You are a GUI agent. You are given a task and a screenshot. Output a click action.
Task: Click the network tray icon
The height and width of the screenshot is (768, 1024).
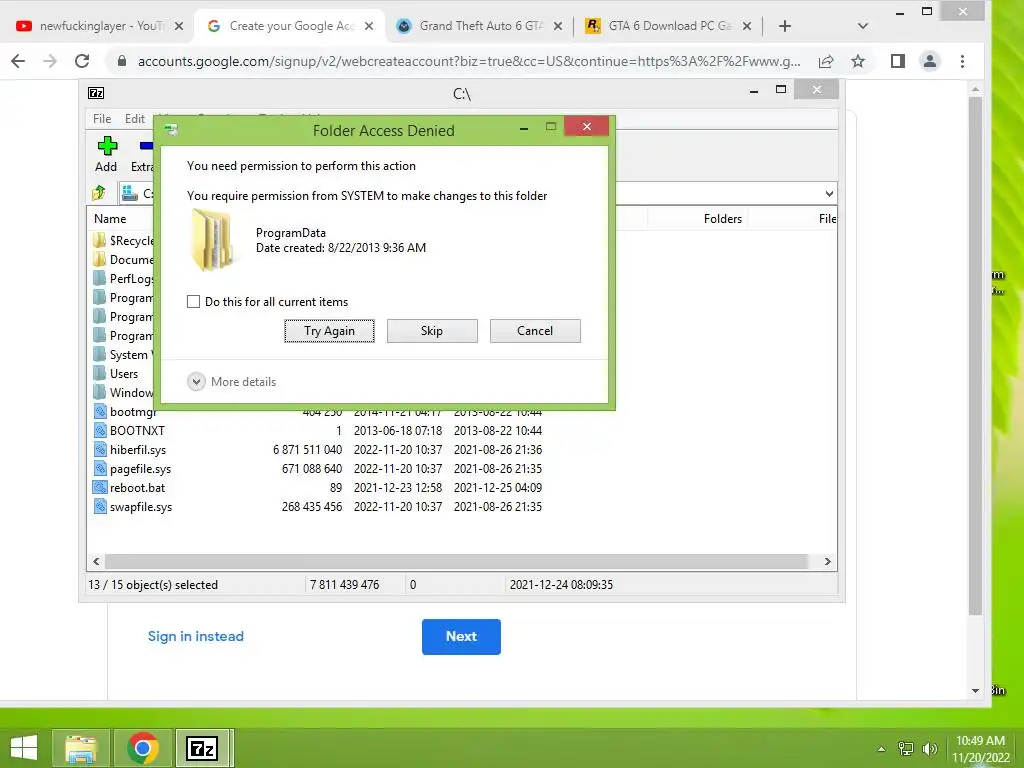[x=906, y=749]
